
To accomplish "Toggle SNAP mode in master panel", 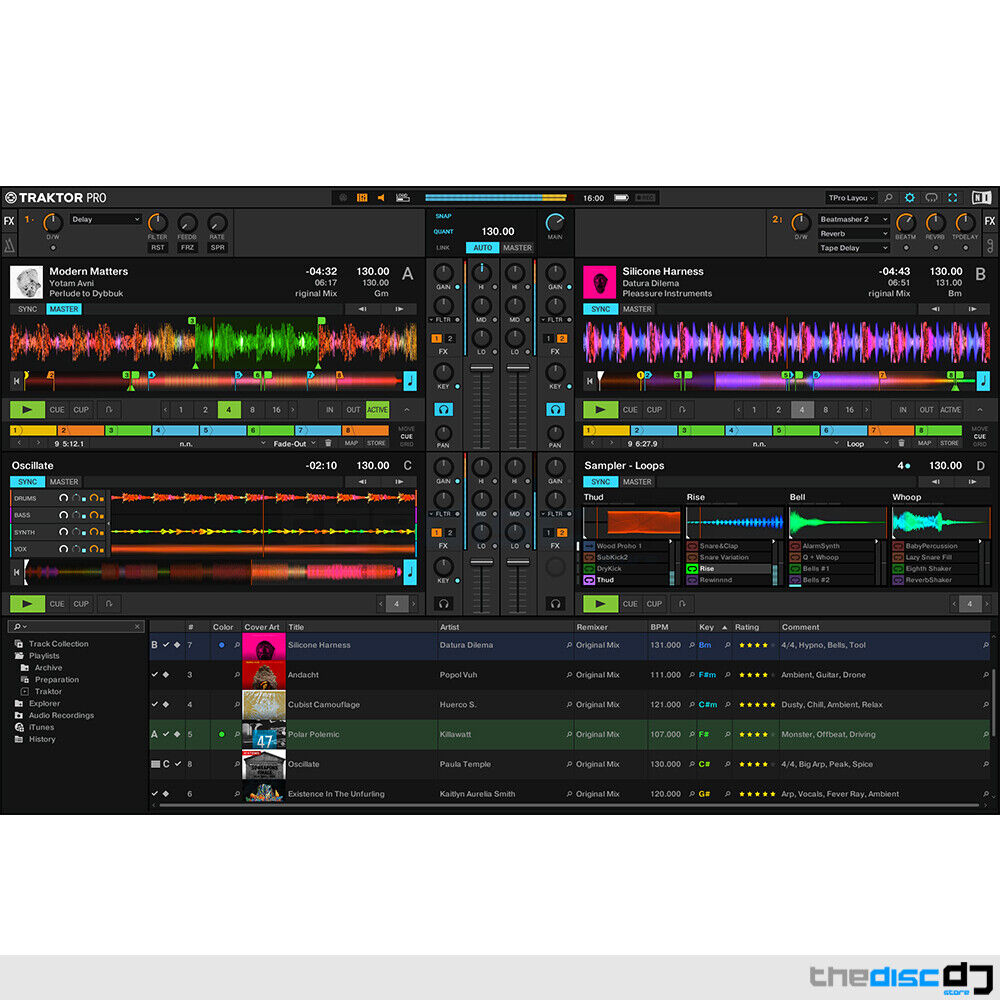I will 443,216.
